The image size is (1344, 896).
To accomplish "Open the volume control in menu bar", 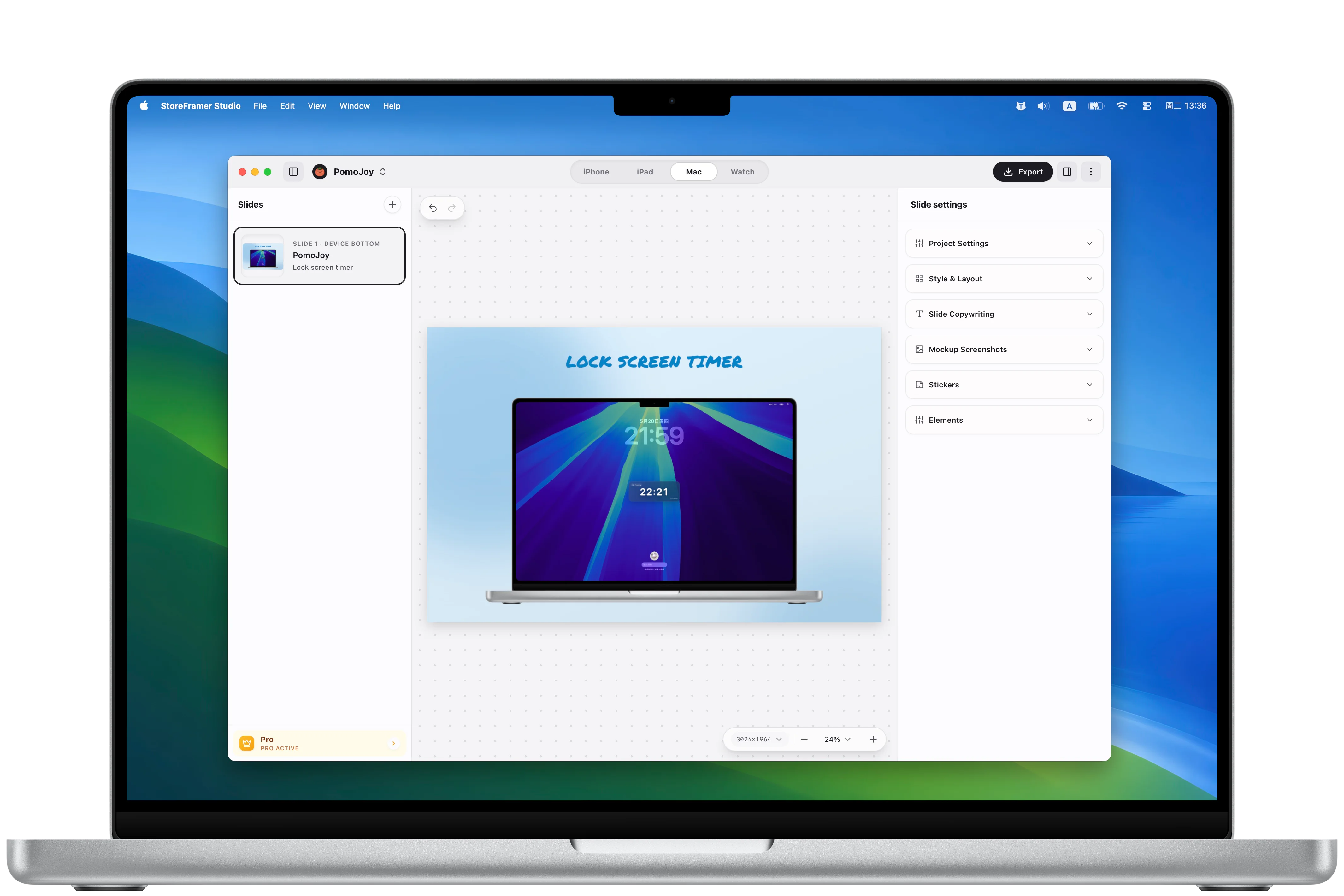I will pyautogui.click(x=1043, y=106).
